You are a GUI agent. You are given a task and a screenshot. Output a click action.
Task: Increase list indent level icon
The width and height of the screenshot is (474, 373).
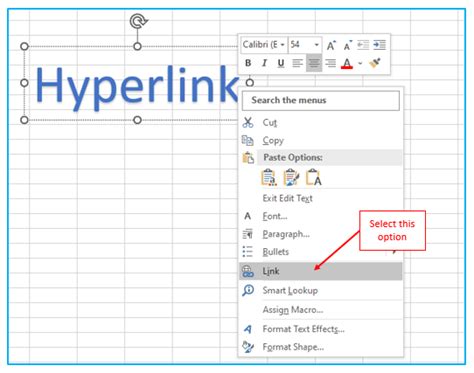(x=379, y=45)
